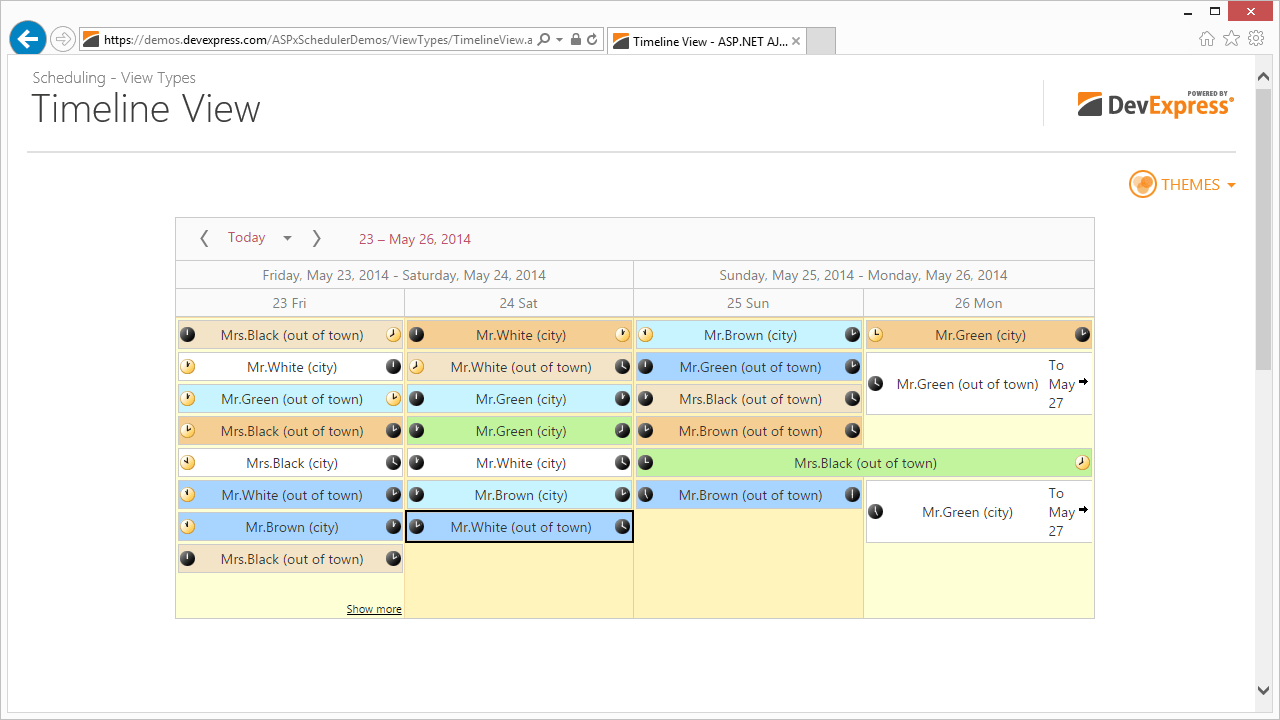
Task: Click end clock icon of Mr.White (city) on Friday
Action: coord(393,367)
